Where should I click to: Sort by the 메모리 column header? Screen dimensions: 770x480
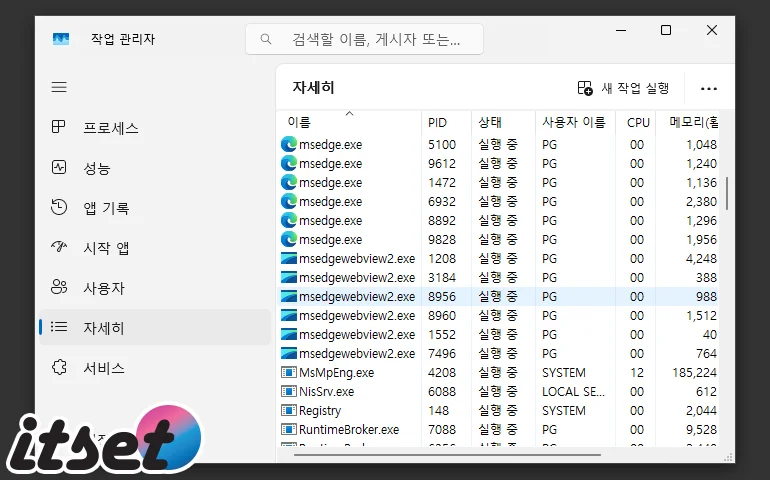688,122
